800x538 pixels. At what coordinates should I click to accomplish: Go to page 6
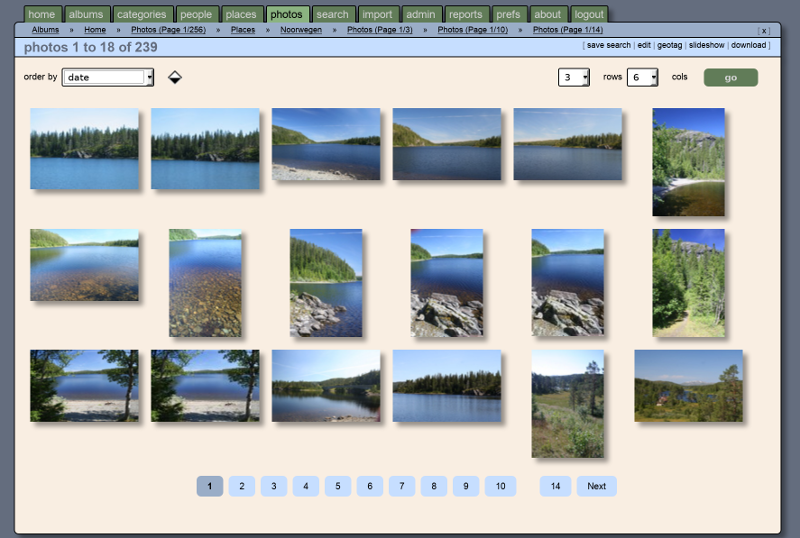370,486
